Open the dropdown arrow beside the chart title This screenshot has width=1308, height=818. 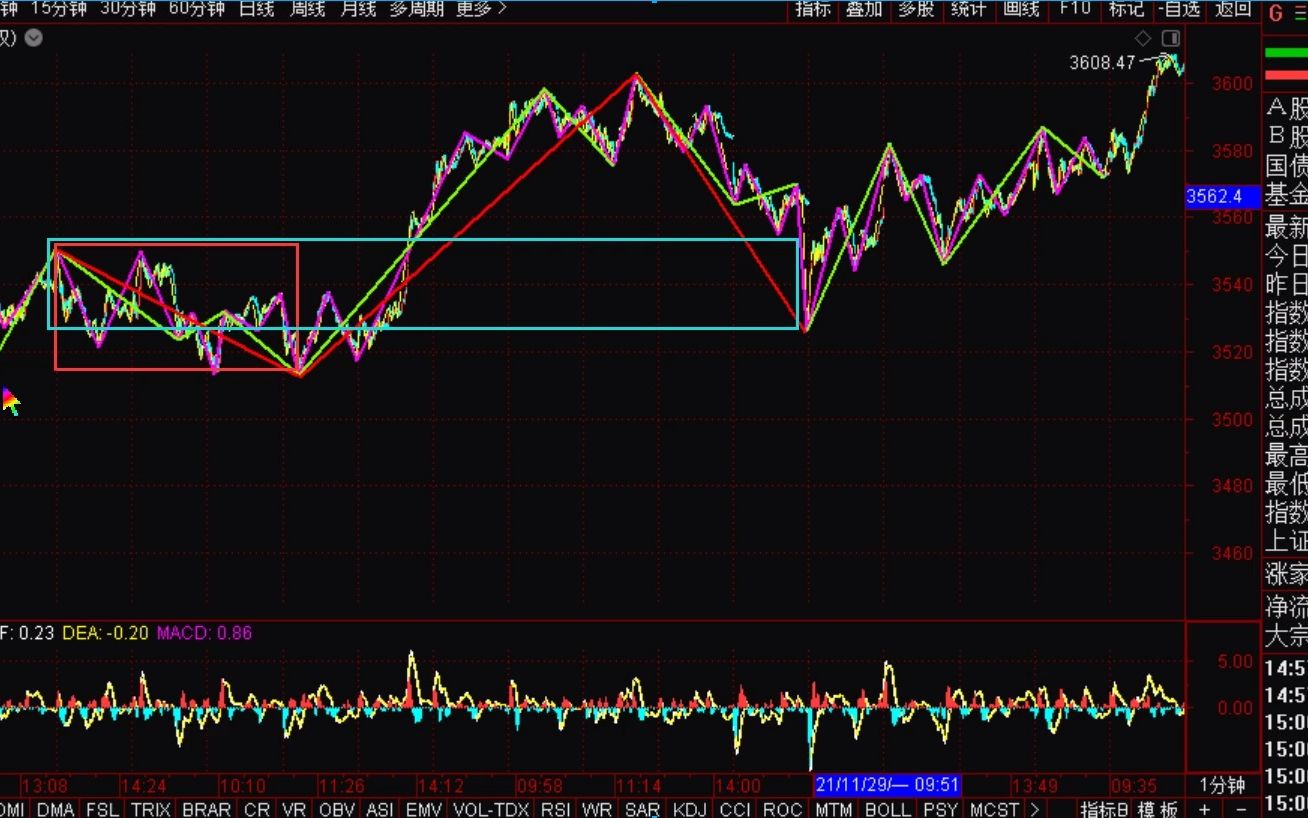click(34, 38)
